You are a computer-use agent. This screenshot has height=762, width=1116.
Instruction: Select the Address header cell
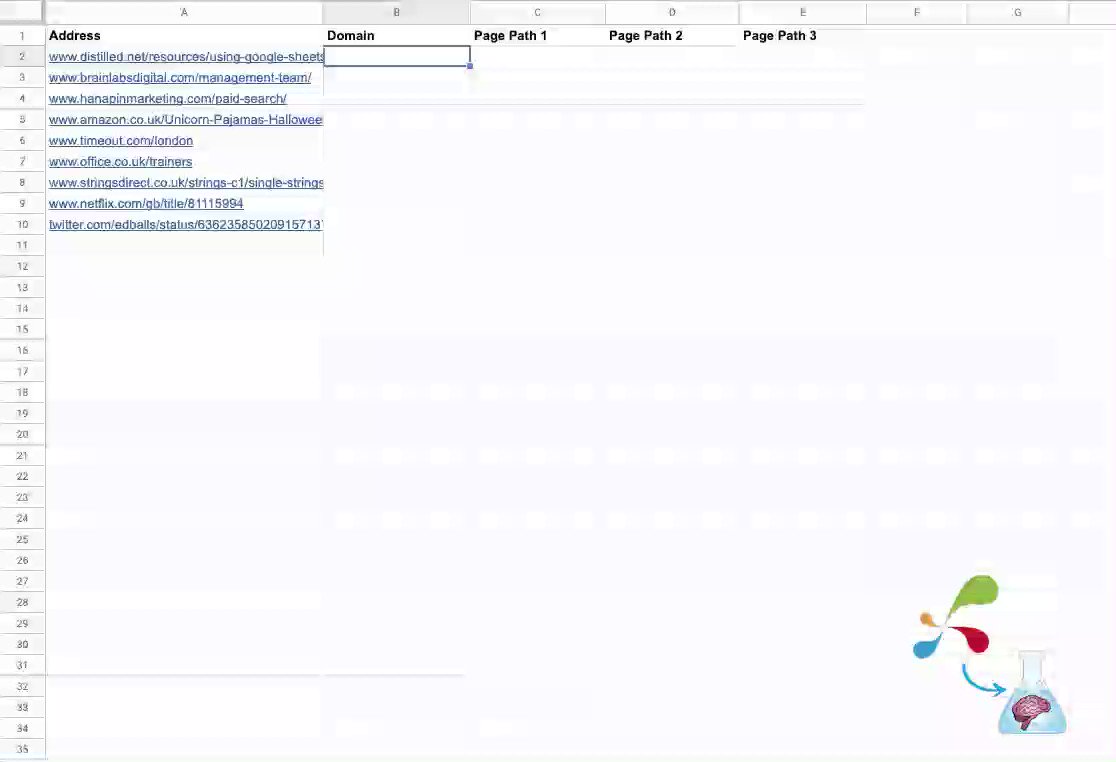(184, 36)
